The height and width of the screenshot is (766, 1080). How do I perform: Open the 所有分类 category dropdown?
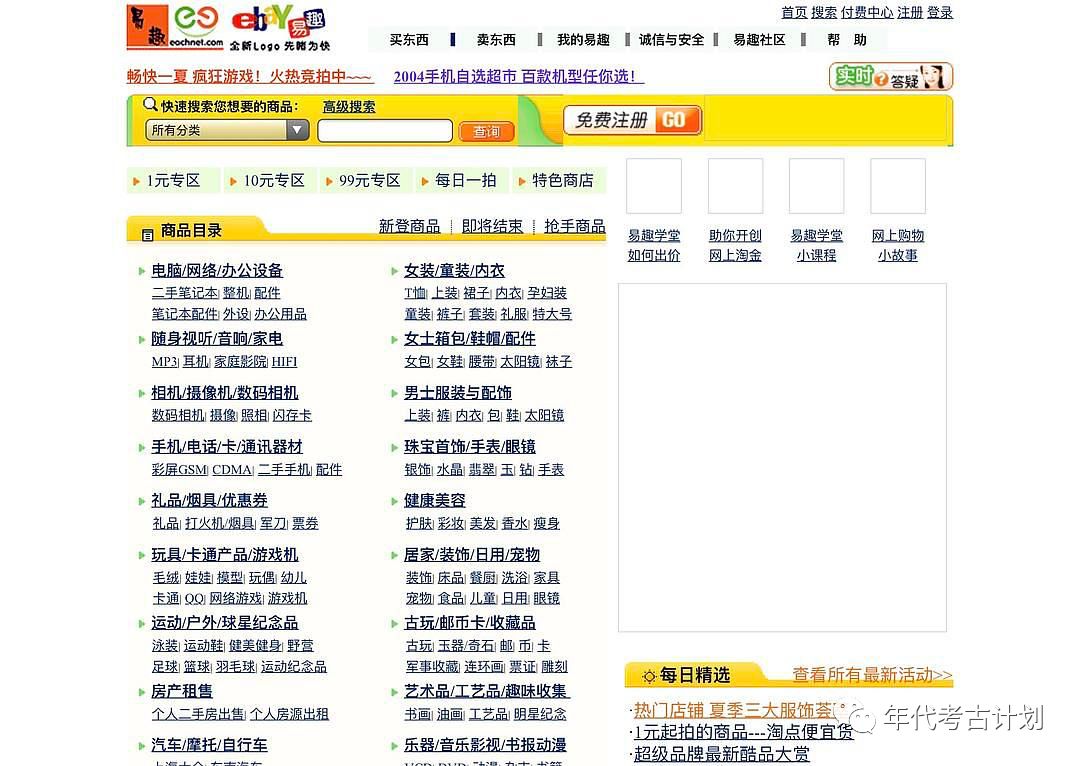pyautogui.click(x=227, y=130)
